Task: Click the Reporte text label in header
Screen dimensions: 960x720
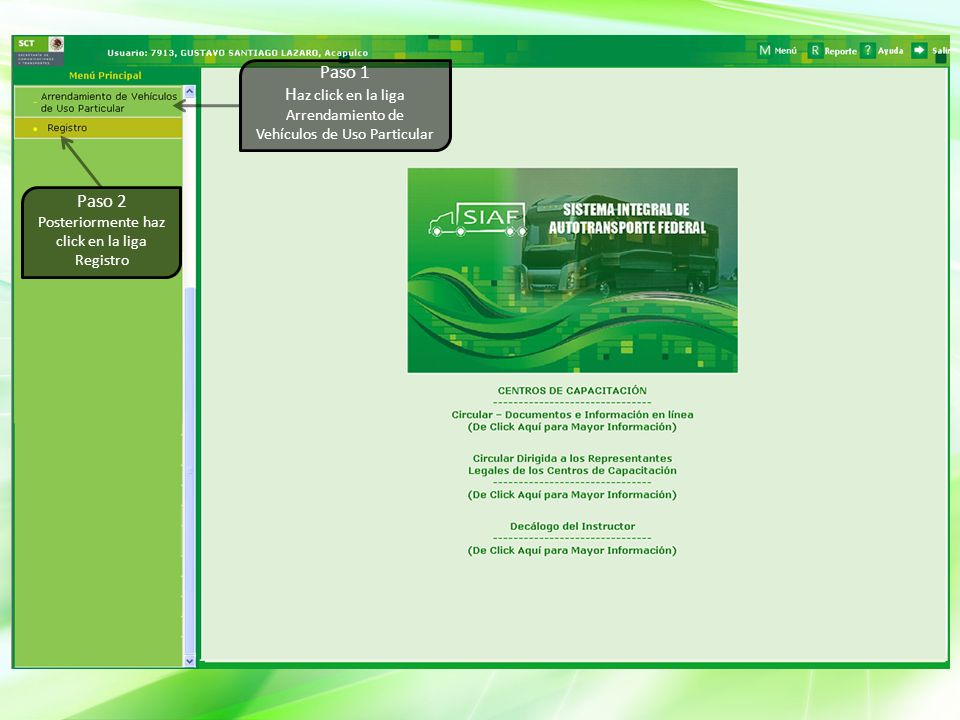Action: pyautogui.click(x=841, y=51)
